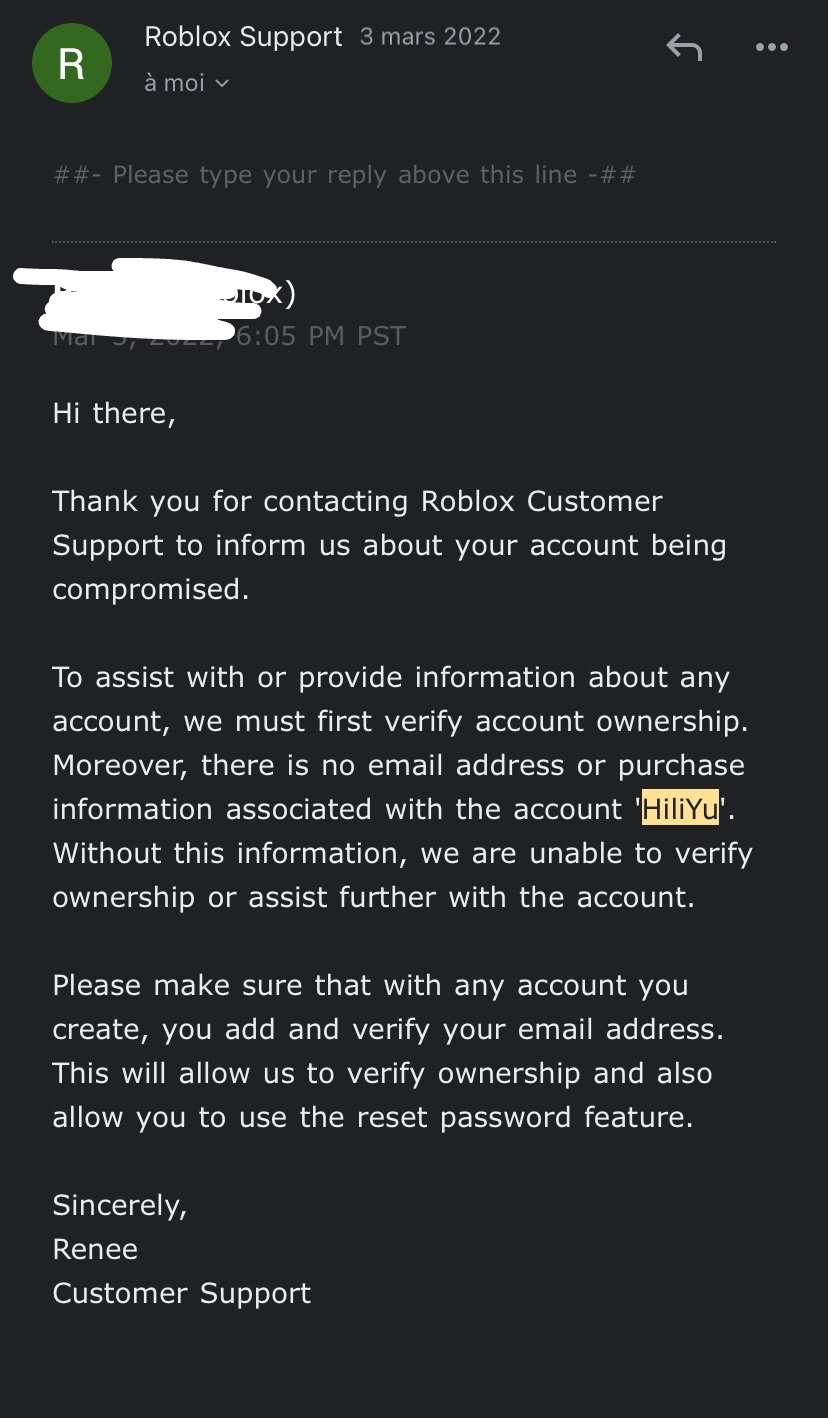Image resolution: width=828 pixels, height=1418 pixels.
Task: Select the Roblox Support sender name
Action: (243, 36)
